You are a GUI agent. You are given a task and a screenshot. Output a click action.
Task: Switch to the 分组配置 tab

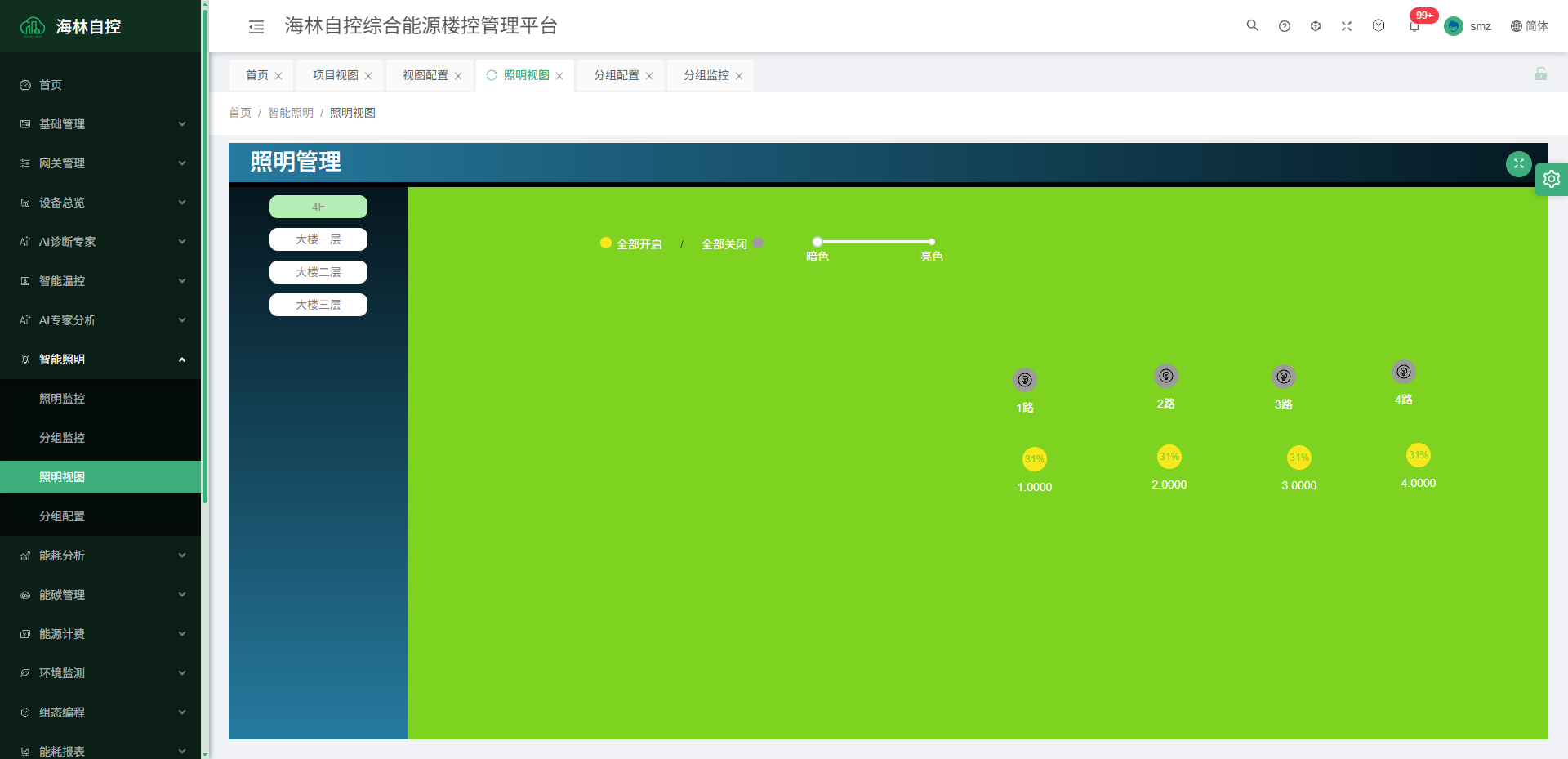617,75
